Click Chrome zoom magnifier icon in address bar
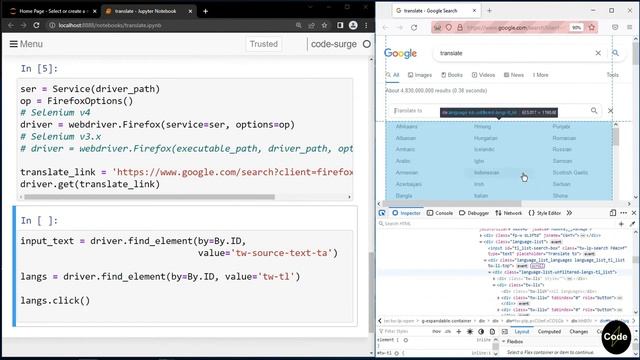 pos(299,25)
